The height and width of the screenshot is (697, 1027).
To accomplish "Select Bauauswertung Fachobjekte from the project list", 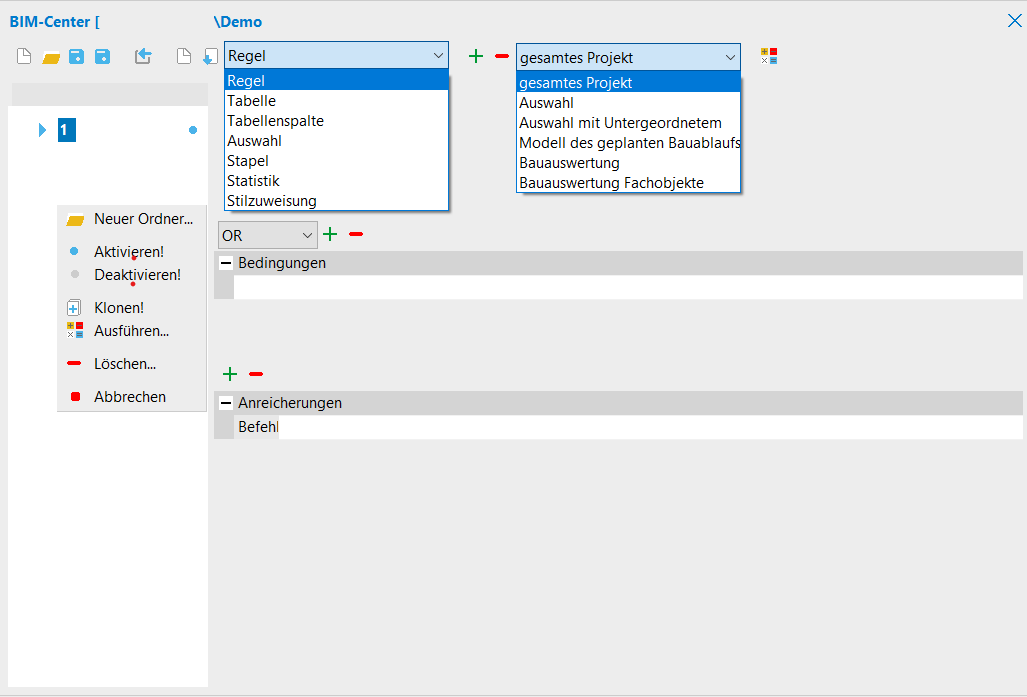I will 611,182.
